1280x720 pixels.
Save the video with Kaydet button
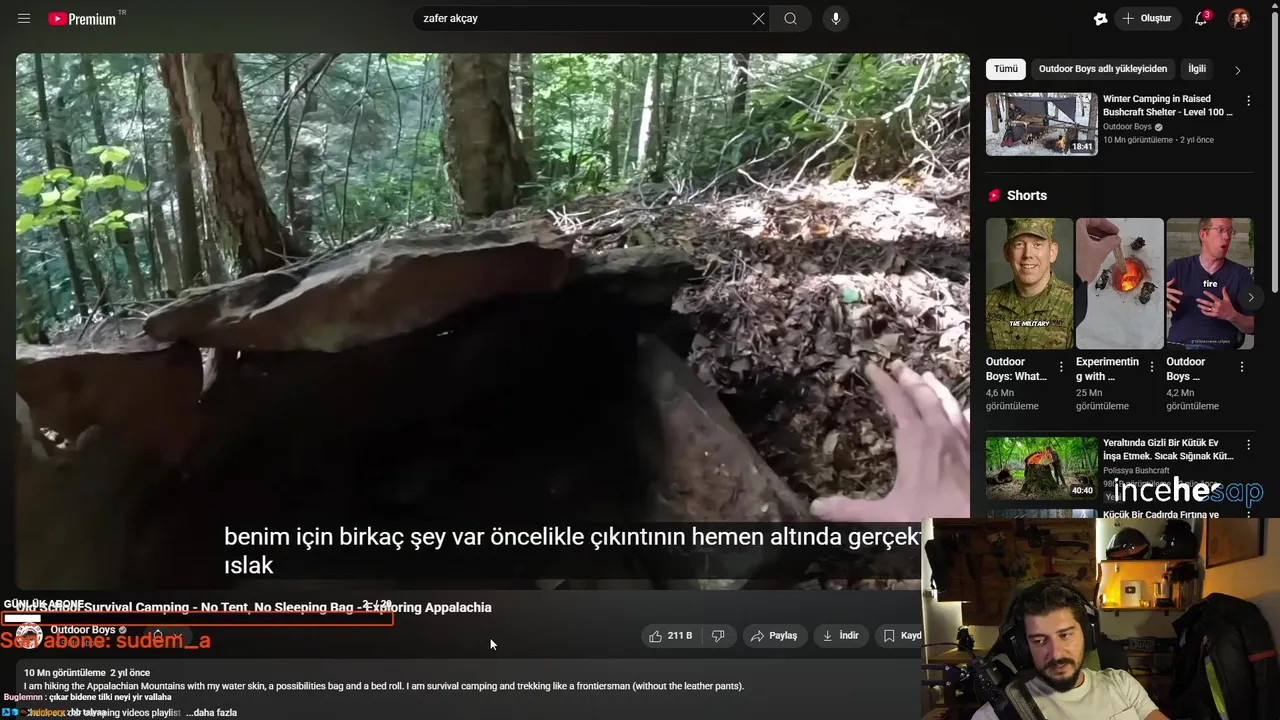[898, 635]
